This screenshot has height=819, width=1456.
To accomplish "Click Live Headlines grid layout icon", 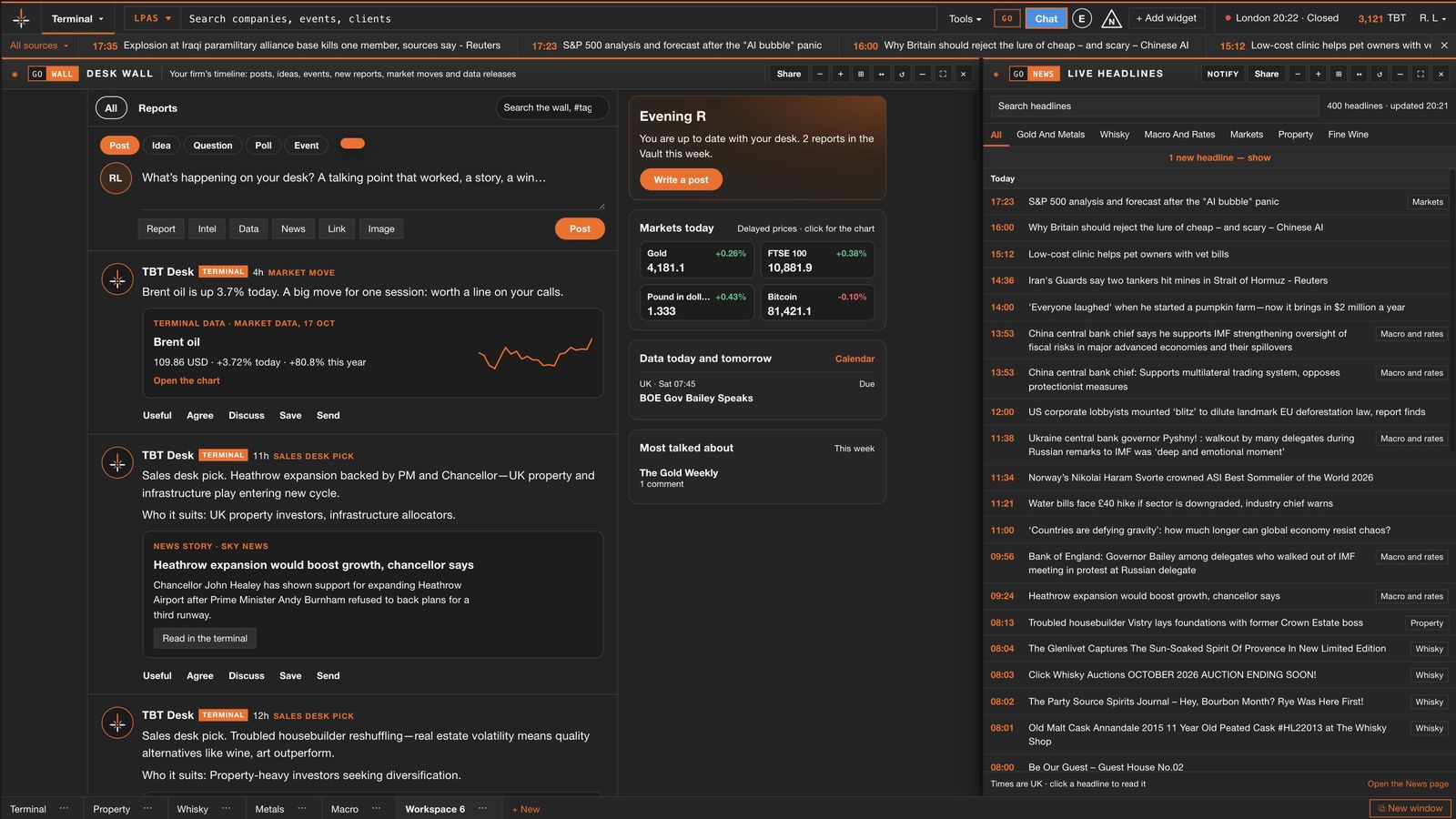I will pyautogui.click(x=1339, y=74).
